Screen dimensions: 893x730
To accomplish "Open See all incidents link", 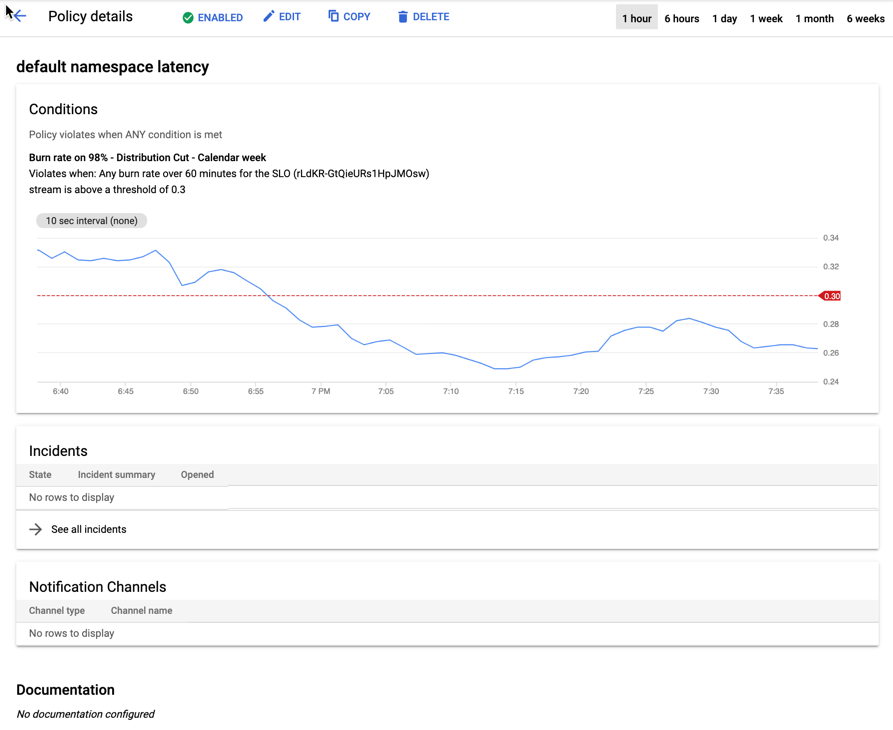I will tap(88, 529).
